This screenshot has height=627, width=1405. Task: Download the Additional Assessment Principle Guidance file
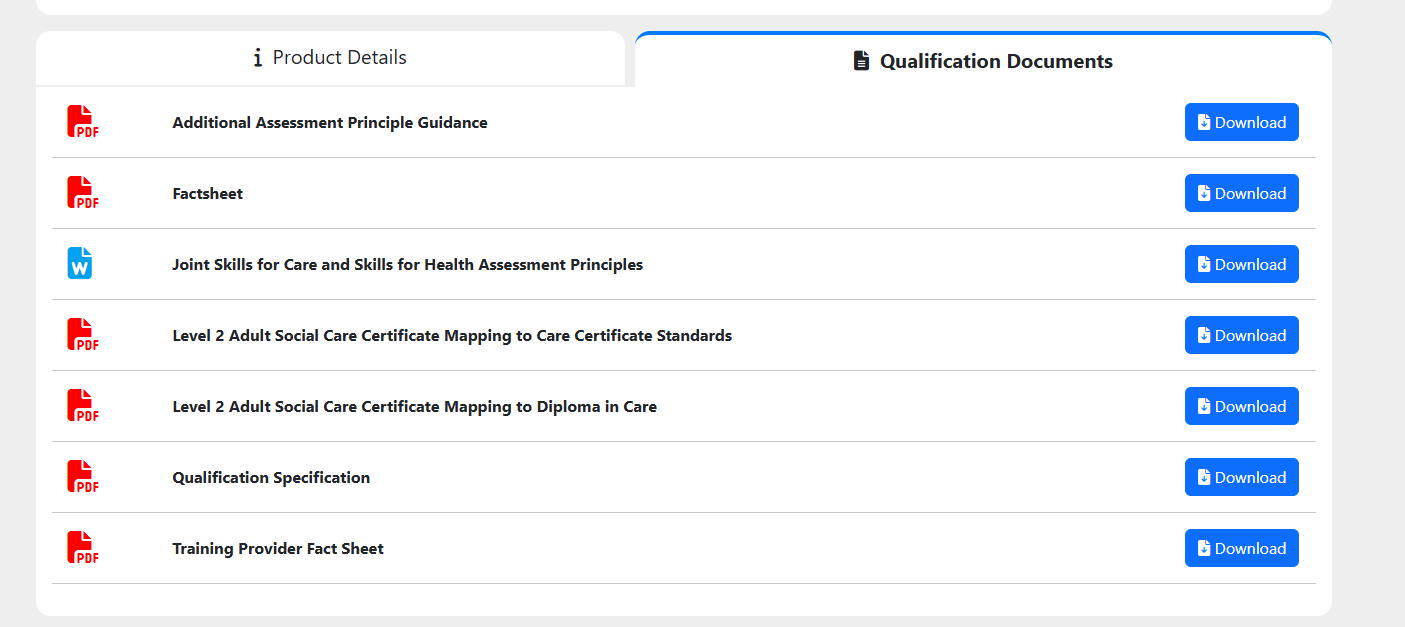1241,121
